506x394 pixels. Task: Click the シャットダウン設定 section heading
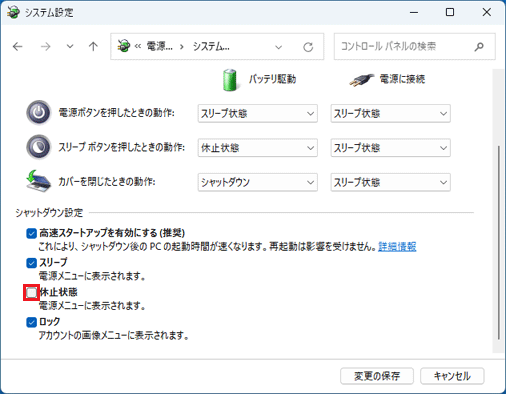click(49, 213)
